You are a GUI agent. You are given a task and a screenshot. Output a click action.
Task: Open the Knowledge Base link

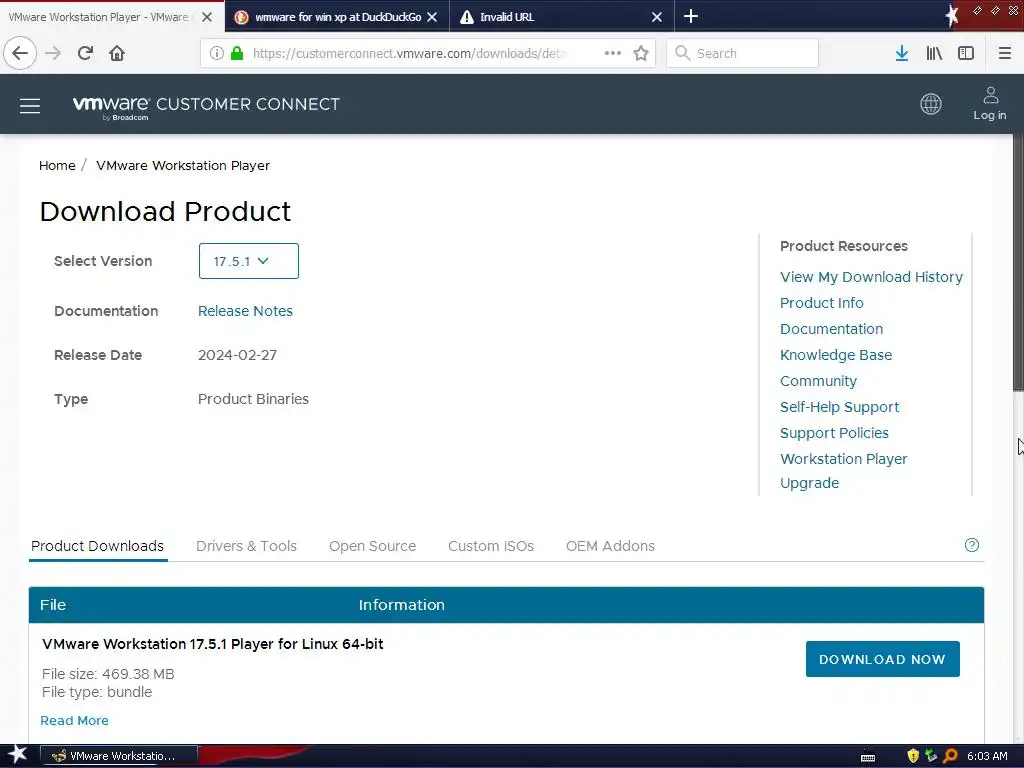pos(835,355)
